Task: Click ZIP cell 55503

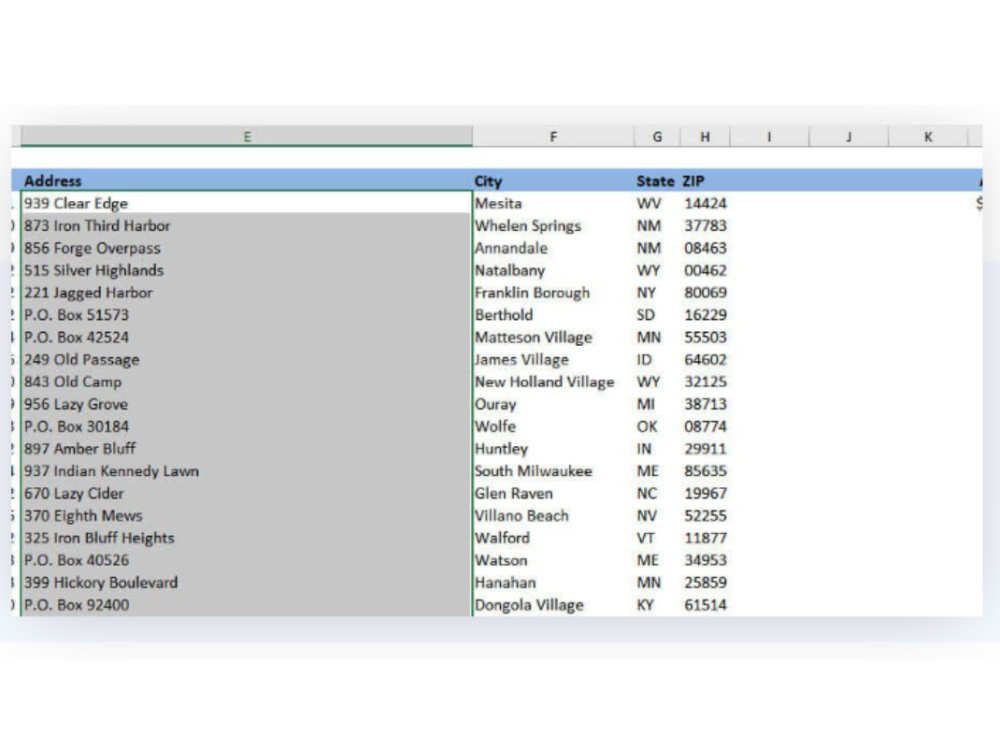Action: point(705,337)
